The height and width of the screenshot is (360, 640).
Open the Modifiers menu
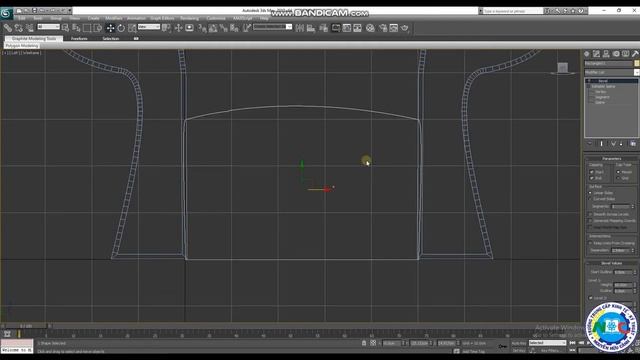[x=113, y=18]
